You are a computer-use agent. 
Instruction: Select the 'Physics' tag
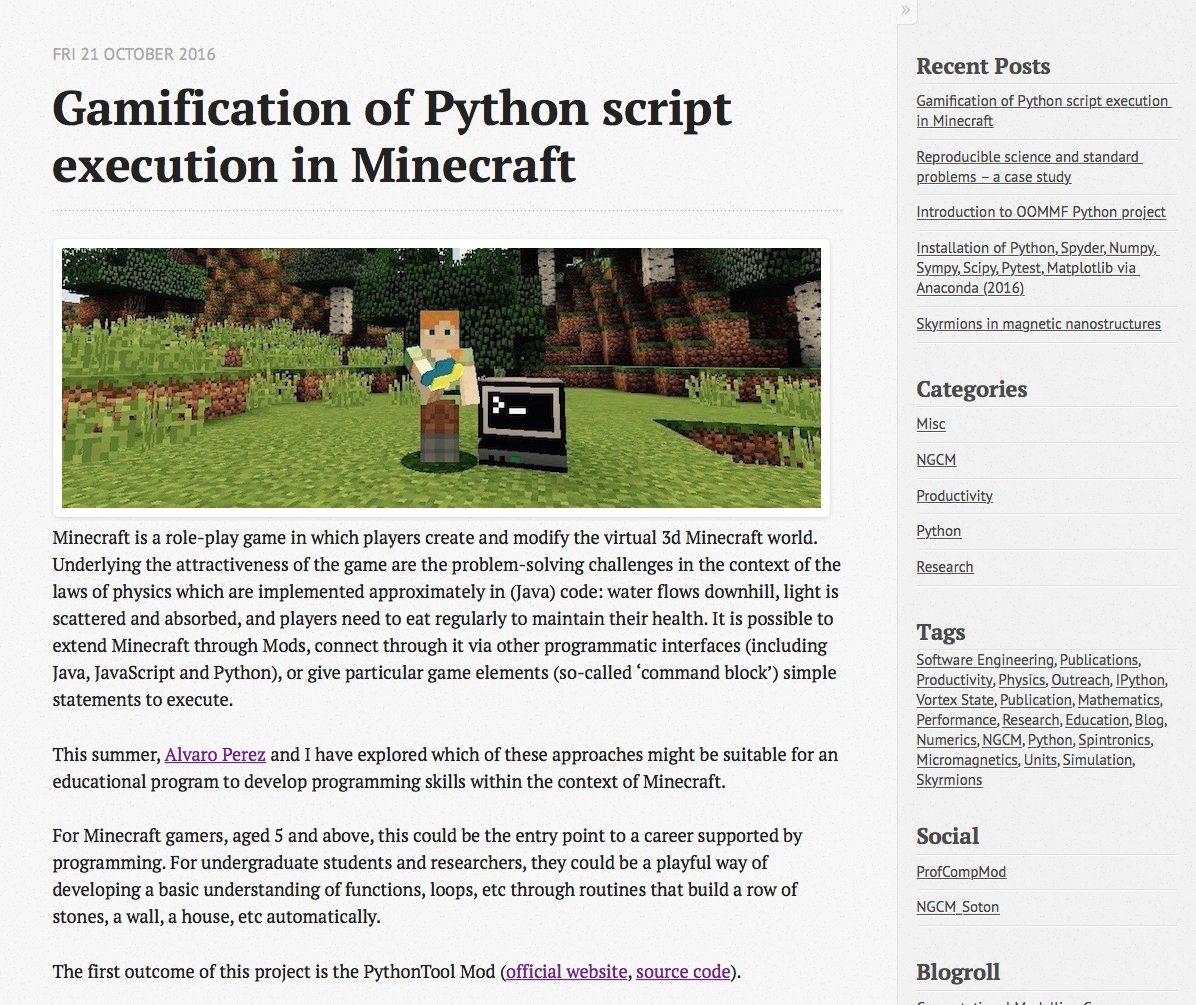[x=1021, y=679]
